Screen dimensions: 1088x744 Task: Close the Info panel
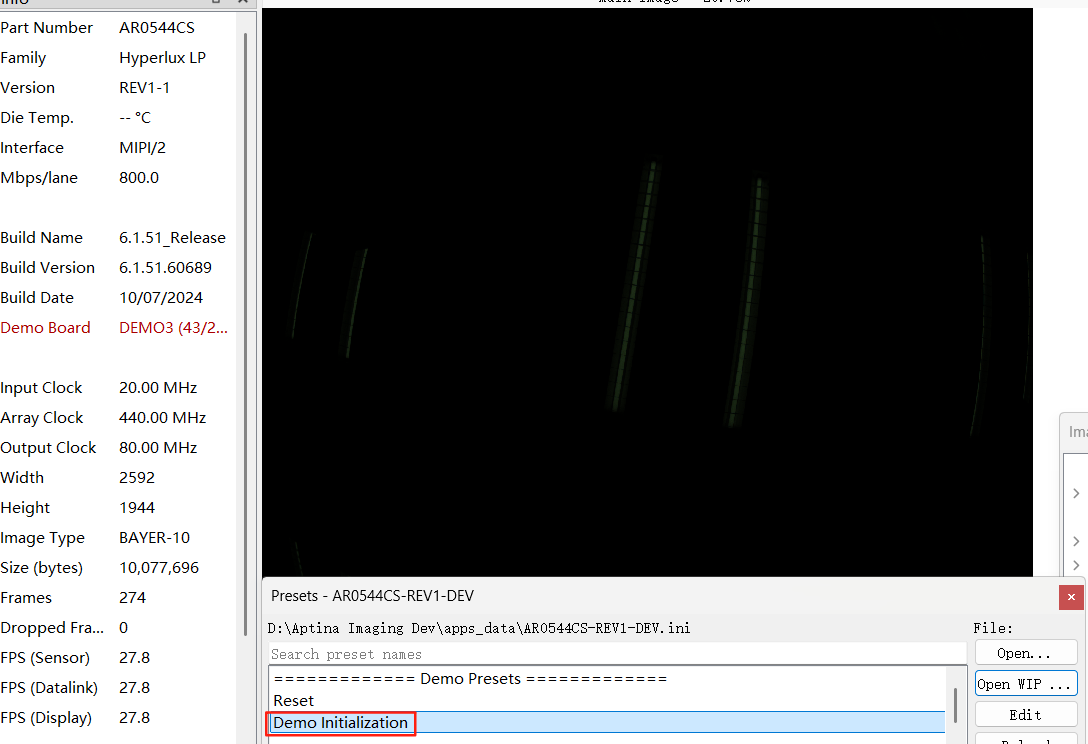click(x=244, y=3)
